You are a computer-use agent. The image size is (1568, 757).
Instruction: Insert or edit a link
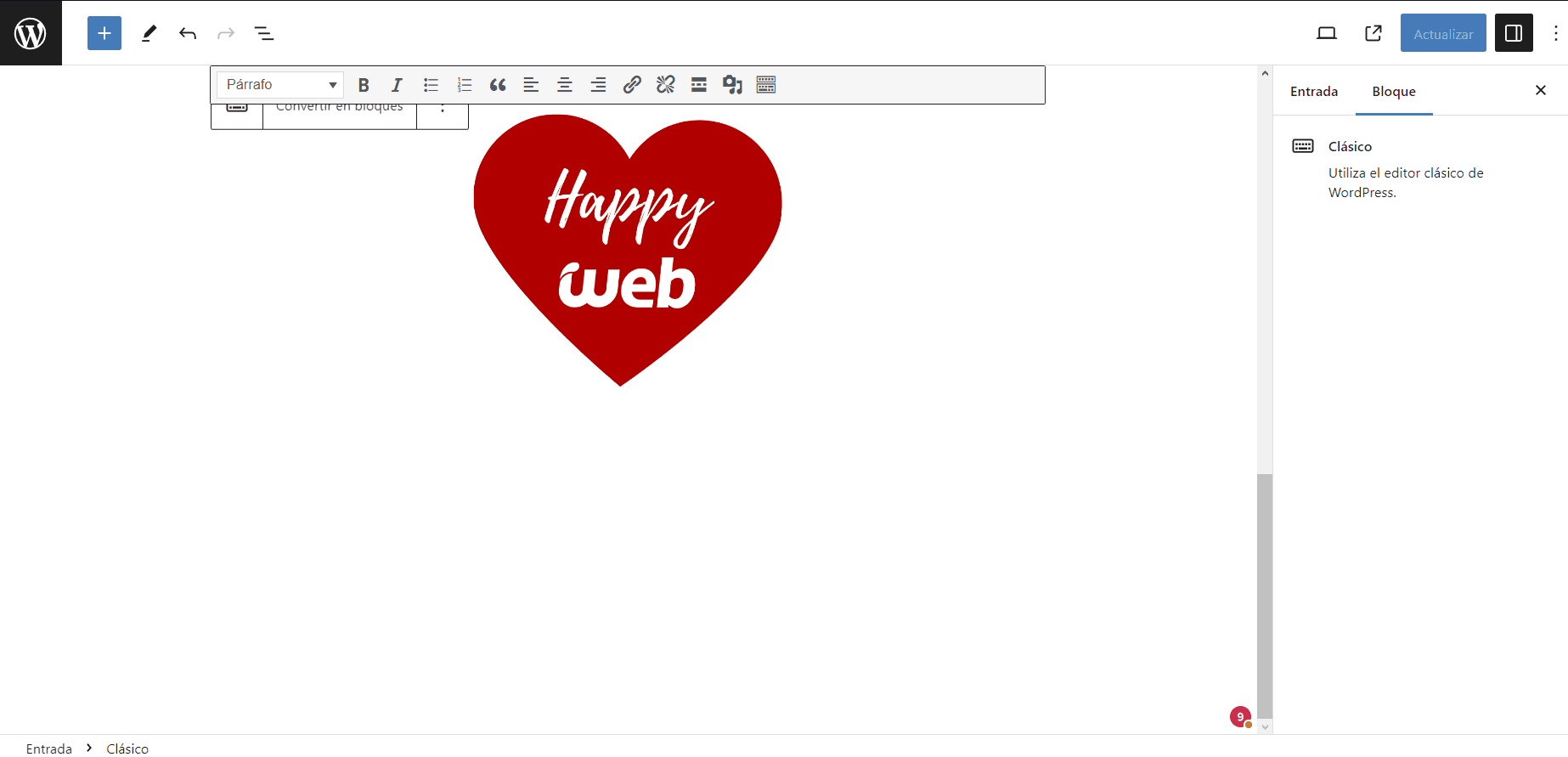point(632,85)
